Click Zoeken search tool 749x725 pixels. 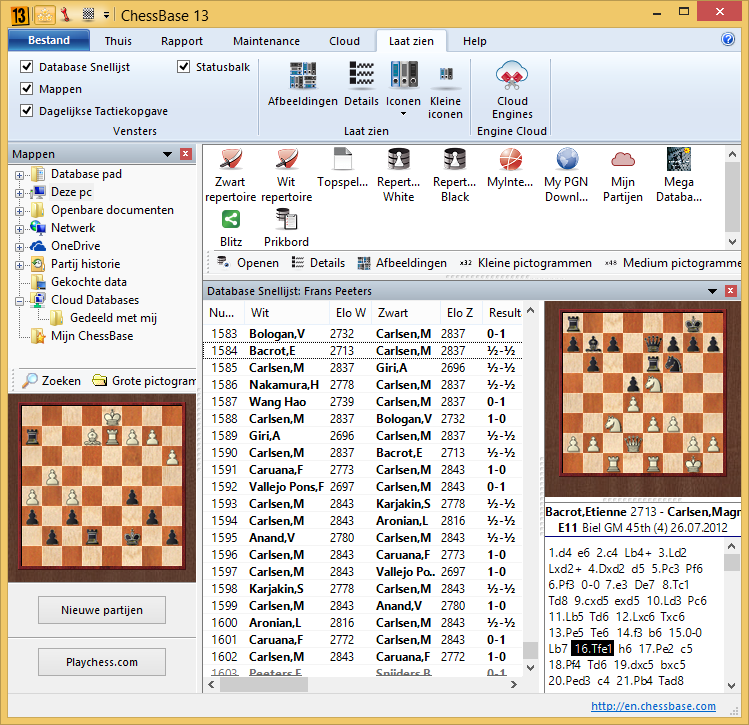coord(52,381)
